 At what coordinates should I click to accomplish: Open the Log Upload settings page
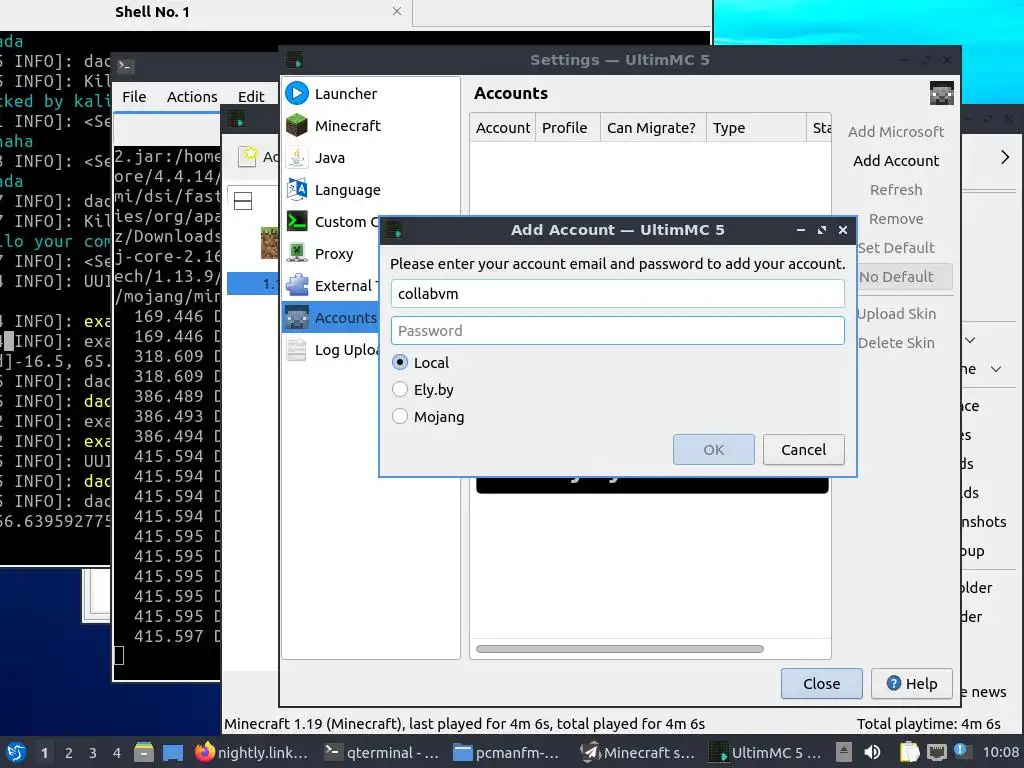click(x=332, y=349)
